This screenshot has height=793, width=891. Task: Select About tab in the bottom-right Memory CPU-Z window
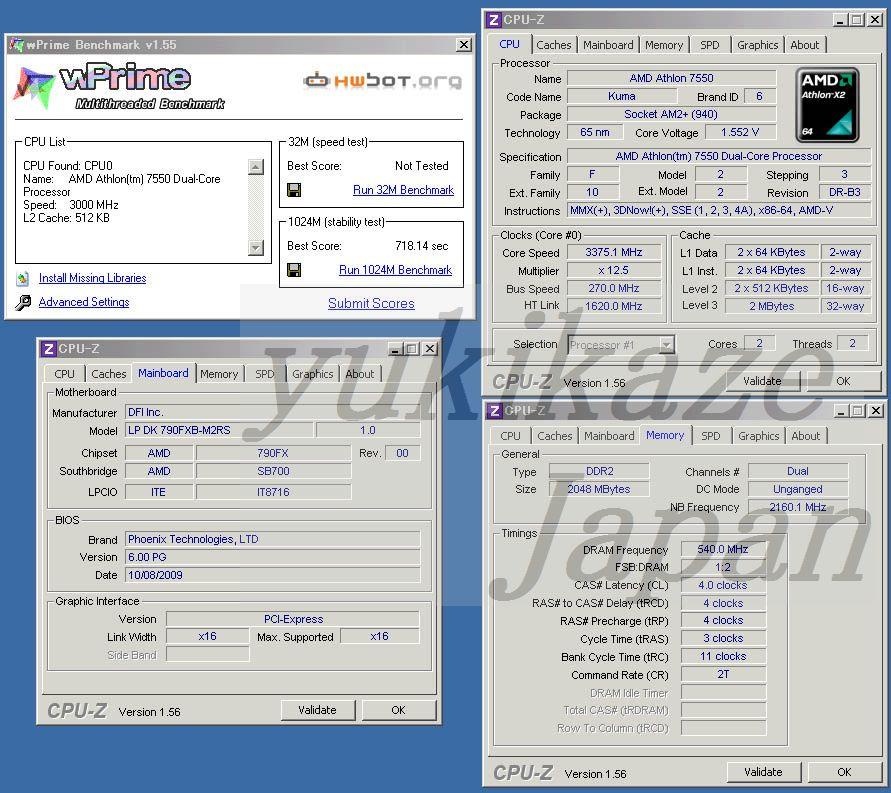click(x=806, y=436)
